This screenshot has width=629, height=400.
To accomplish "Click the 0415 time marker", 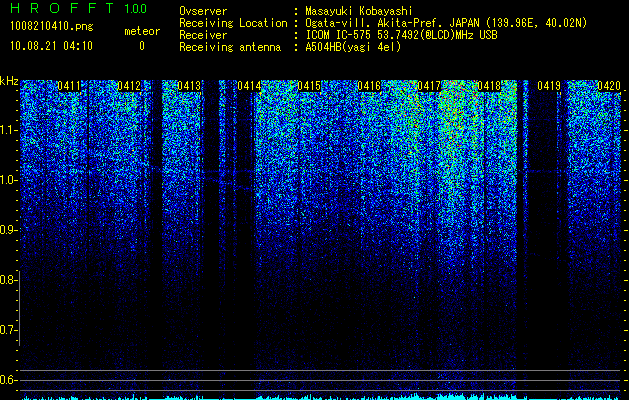I will click(309, 86).
